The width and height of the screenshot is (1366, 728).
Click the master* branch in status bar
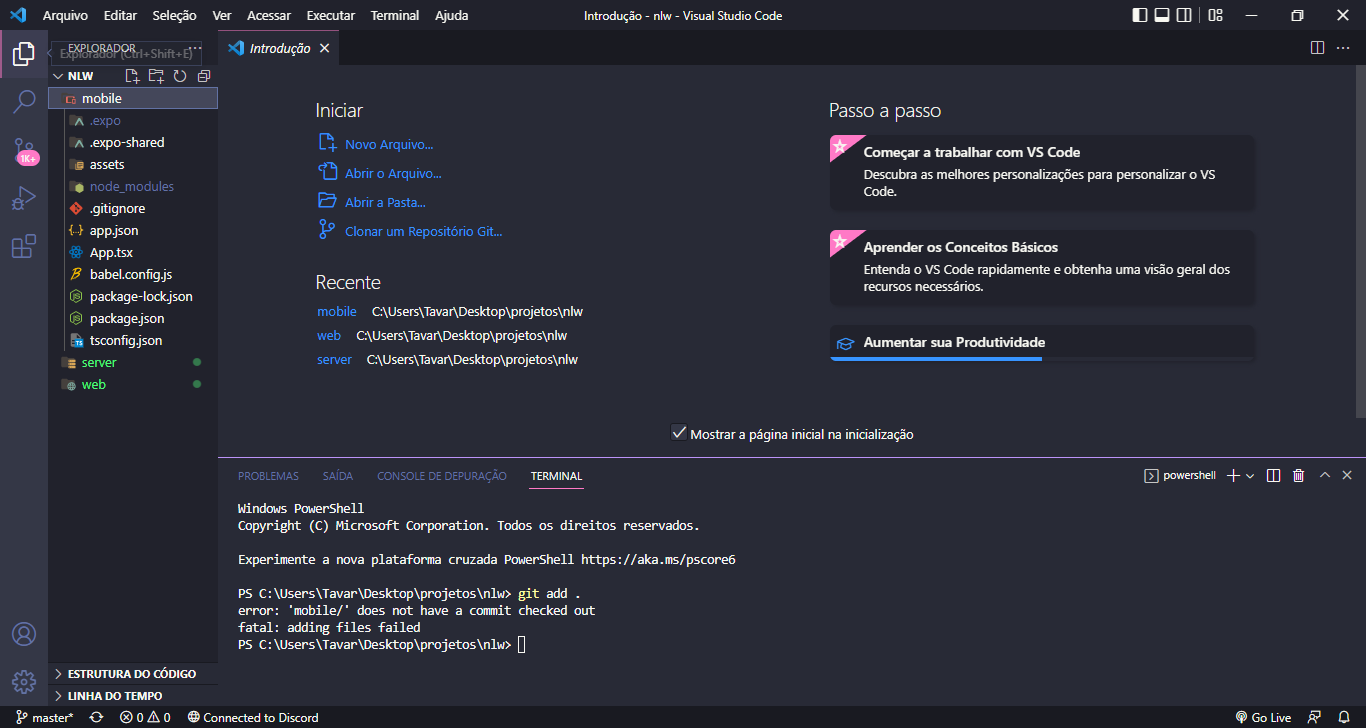pos(45,717)
